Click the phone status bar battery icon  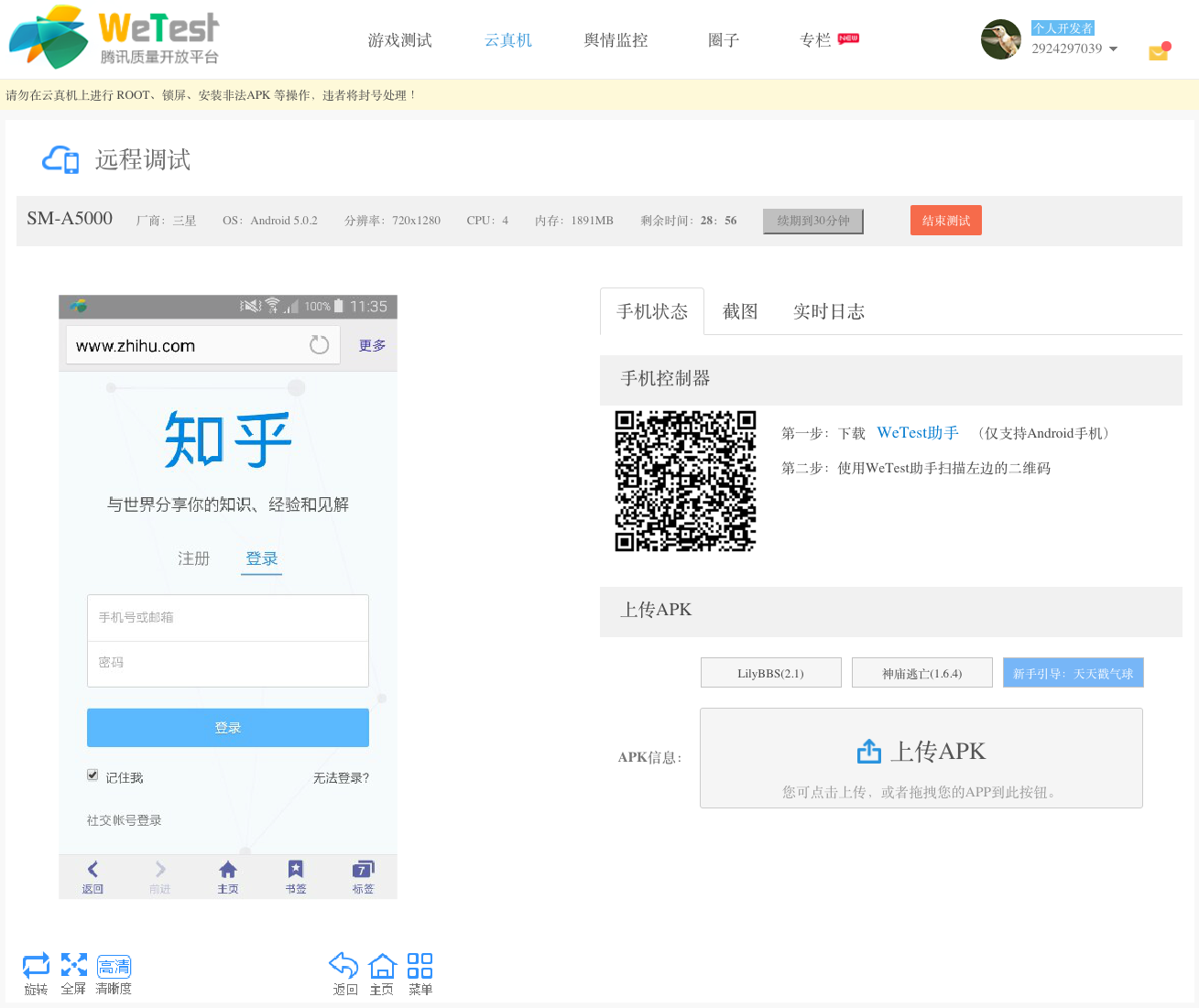339,306
